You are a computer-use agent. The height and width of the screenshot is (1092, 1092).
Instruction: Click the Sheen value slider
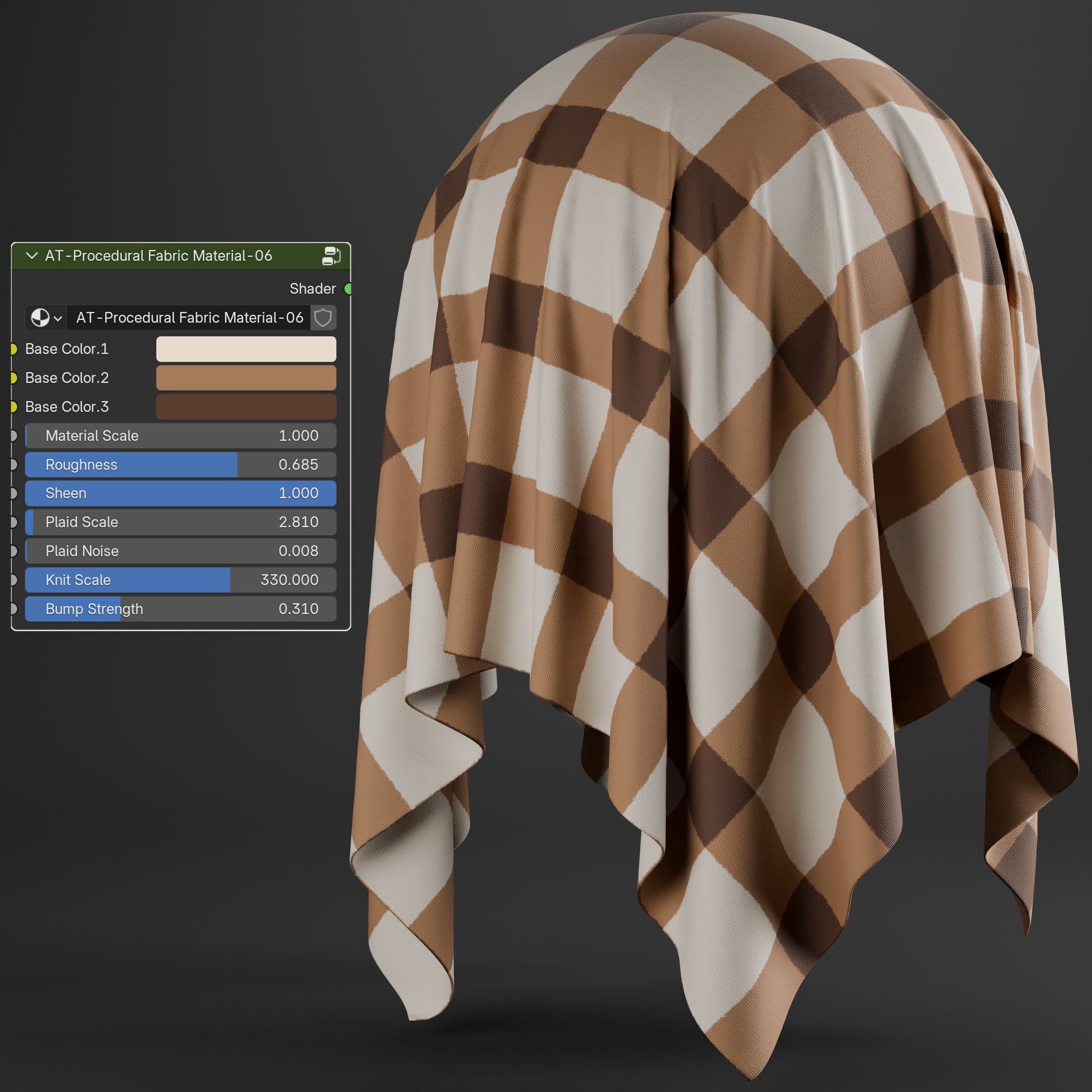tap(180, 493)
